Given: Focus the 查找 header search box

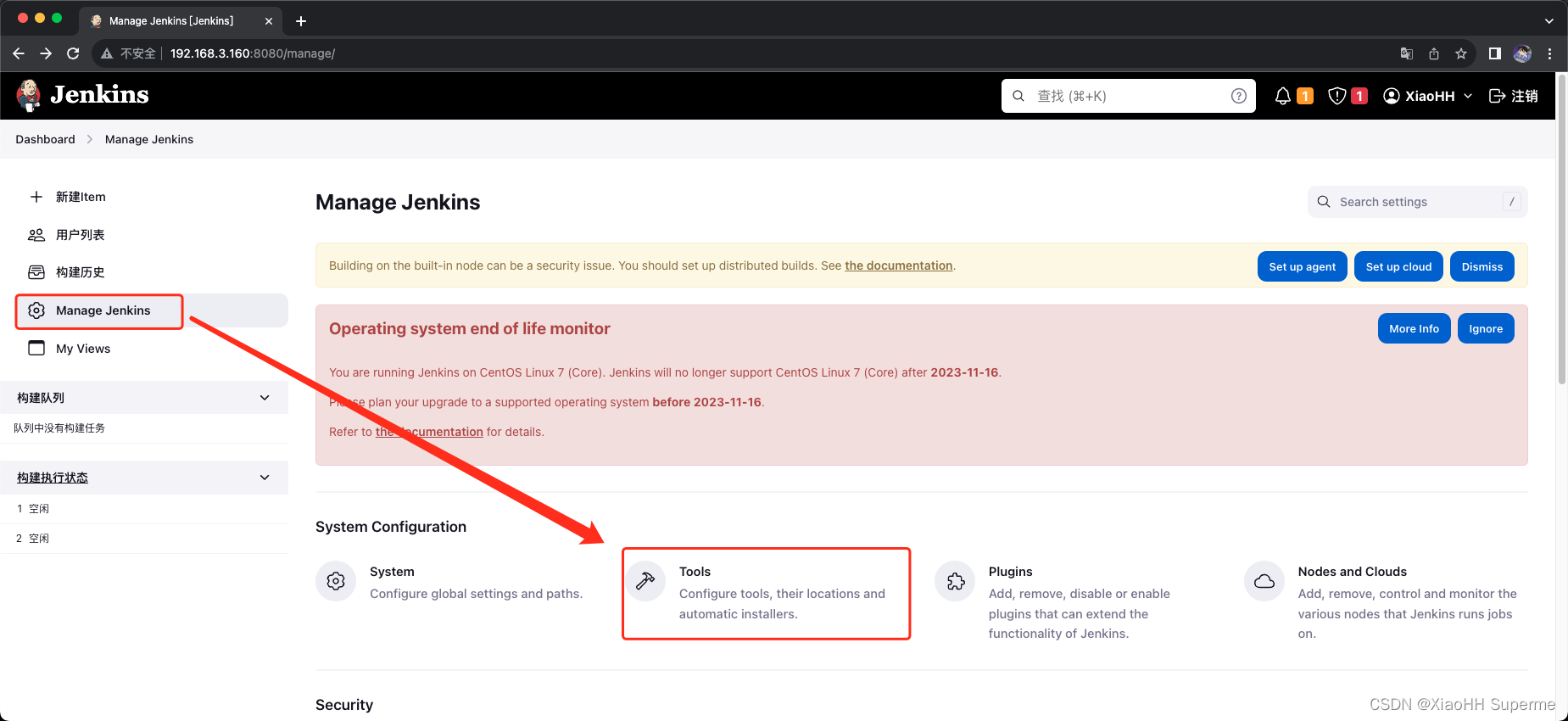Looking at the screenshot, I should click(1128, 96).
